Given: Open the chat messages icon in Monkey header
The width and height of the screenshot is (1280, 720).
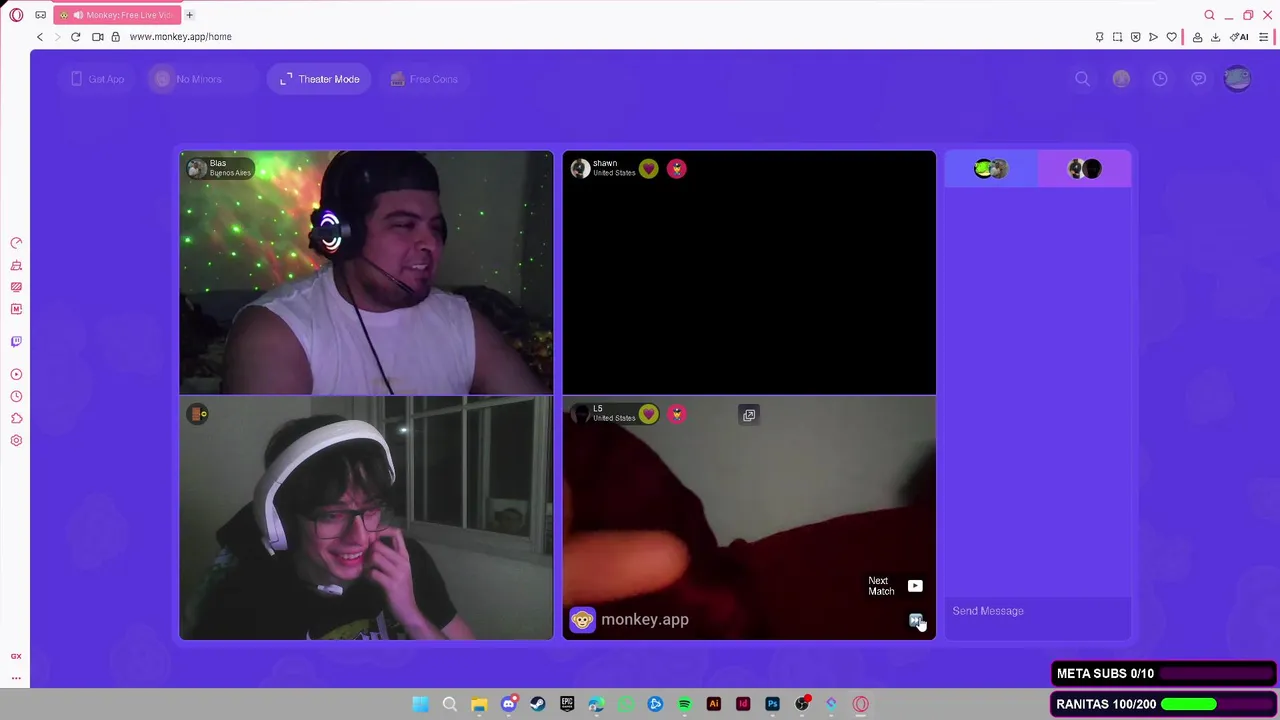Looking at the screenshot, I should click(1198, 79).
